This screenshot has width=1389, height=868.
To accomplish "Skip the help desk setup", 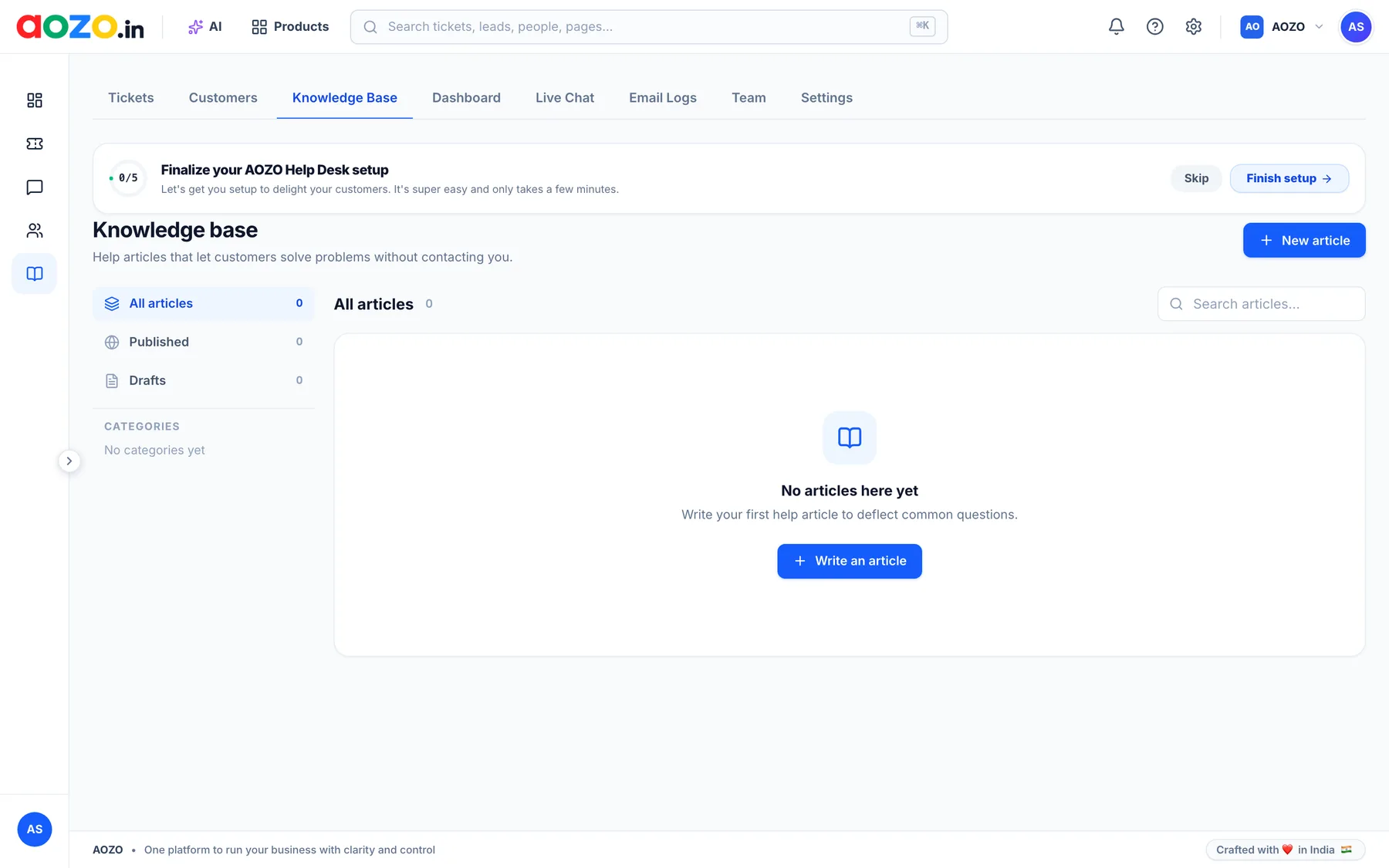I will click(x=1196, y=178).
